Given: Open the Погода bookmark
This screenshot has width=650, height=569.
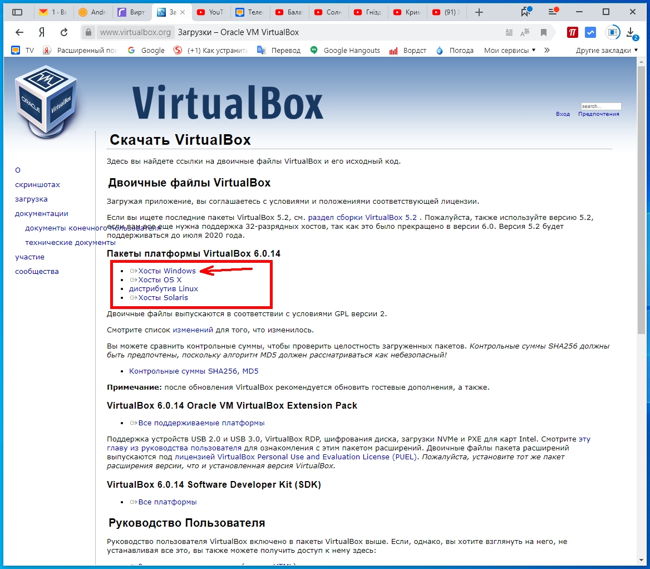Looking at the screenshot, I should [x=454, y=50].
